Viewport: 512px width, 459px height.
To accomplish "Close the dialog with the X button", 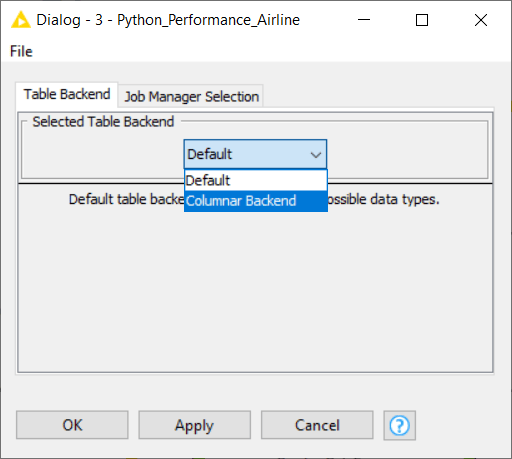I will (x=481, y=20).
